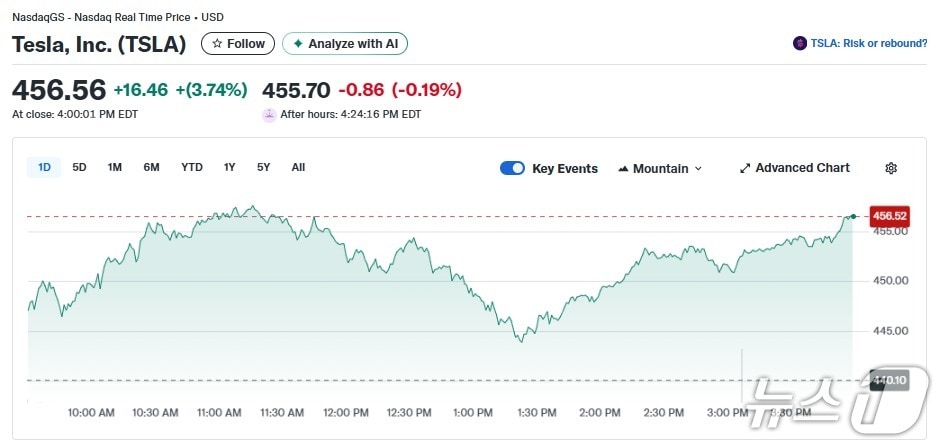This screenshot has height=448, width=943.
Task: Select the All time range tab
Action: [x=298, y=167]
